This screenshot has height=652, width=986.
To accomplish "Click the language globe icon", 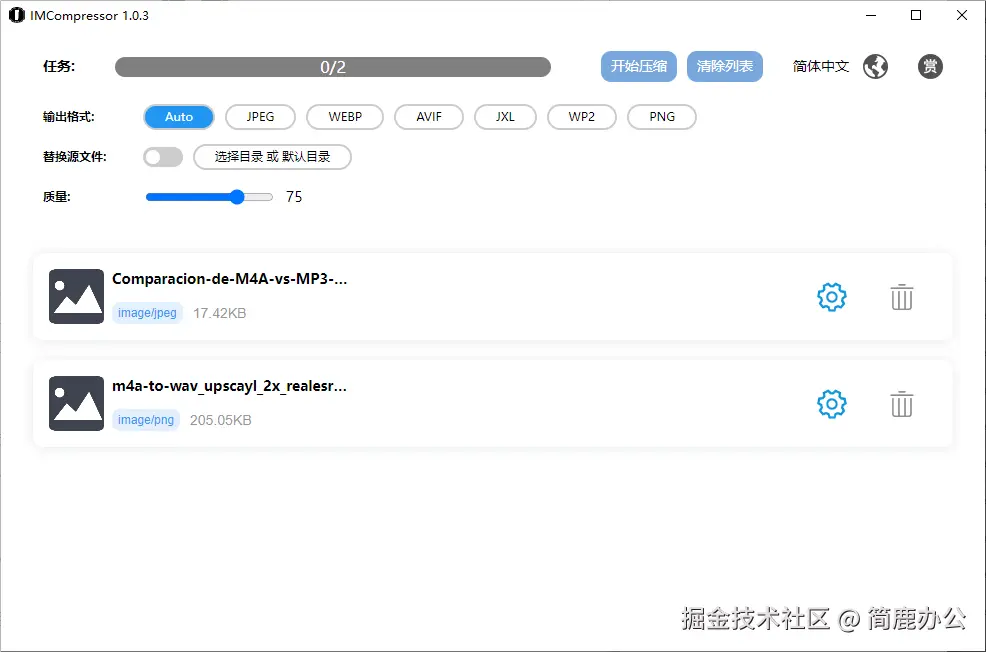I will 875,66.
